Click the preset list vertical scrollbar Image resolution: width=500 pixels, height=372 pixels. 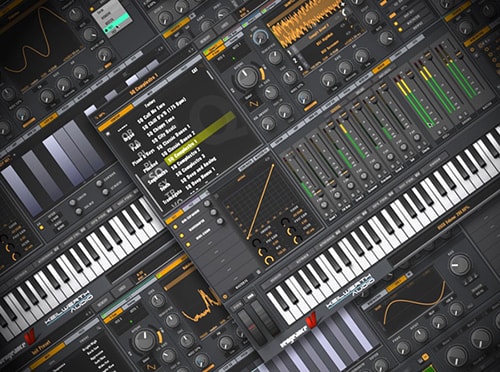click(209, 74)
